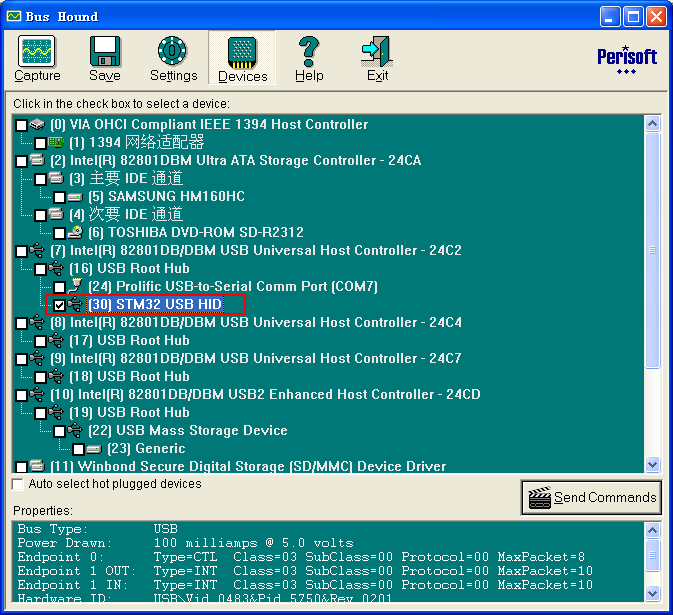Image resolution: width=673 pixels, height=615 pixels.
Task: Select the STM32 USB HID tree row
Action: coord(155,304)
